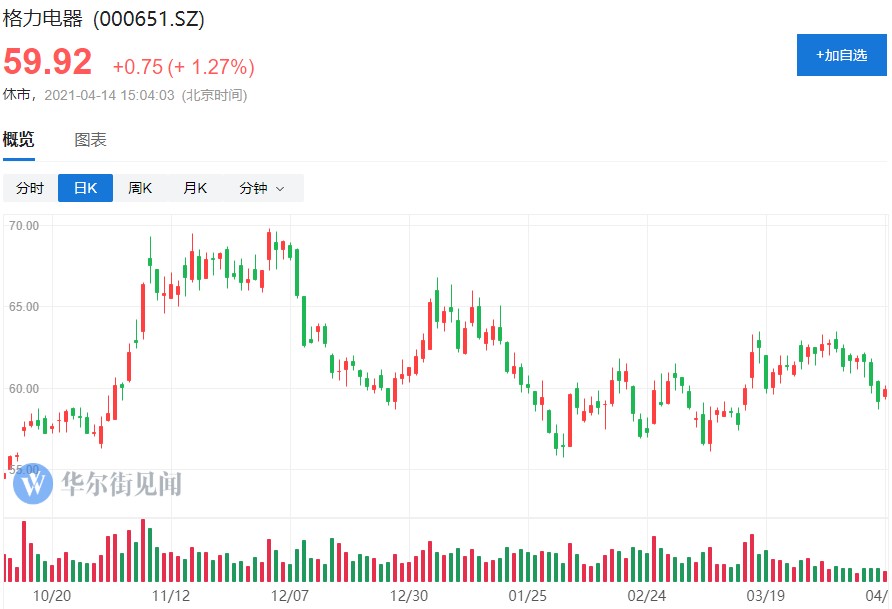892x609 pixels.
Task: Select the 日K chart period
Action: pos(85,188)
